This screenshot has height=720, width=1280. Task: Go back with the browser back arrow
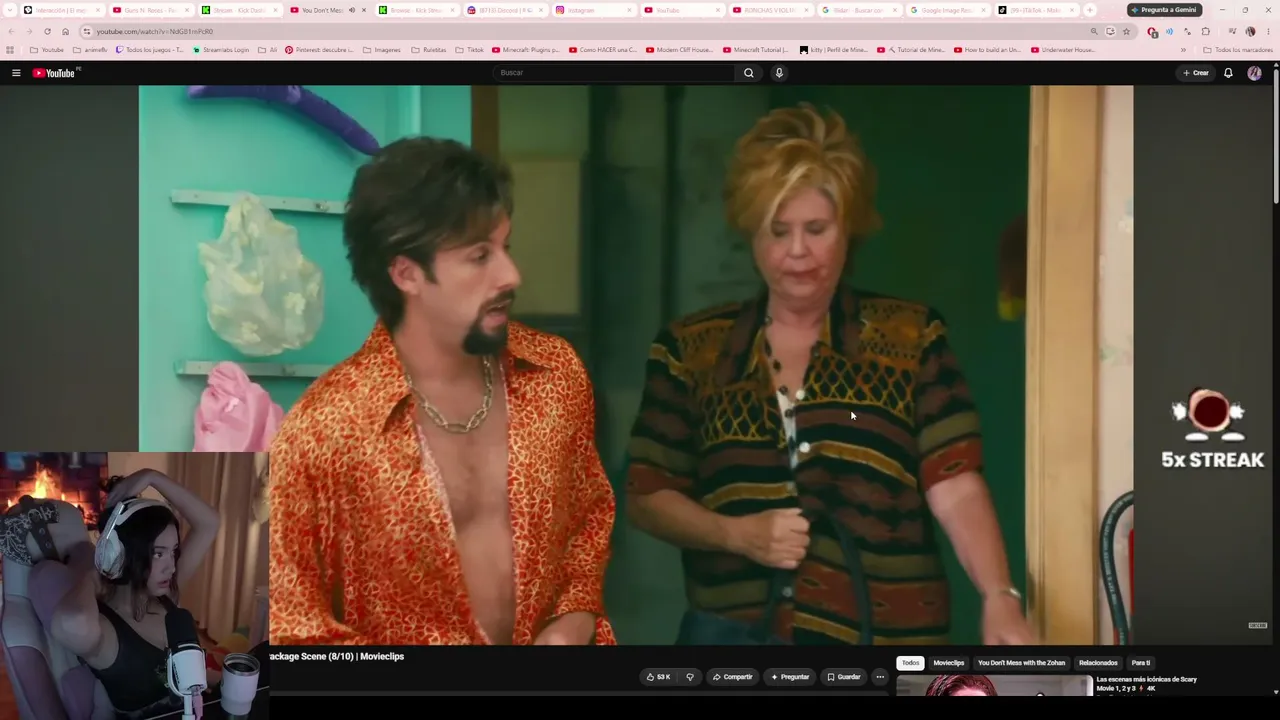click(x=11, y=31)
